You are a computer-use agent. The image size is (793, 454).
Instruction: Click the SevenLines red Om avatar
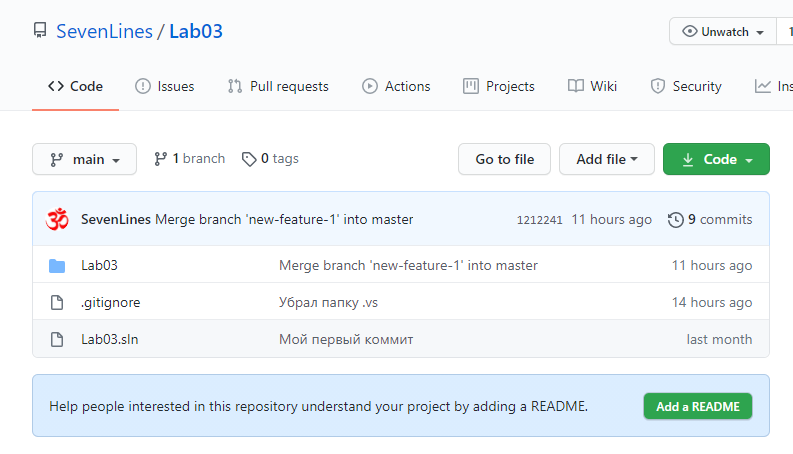click(x=57, y=219)
